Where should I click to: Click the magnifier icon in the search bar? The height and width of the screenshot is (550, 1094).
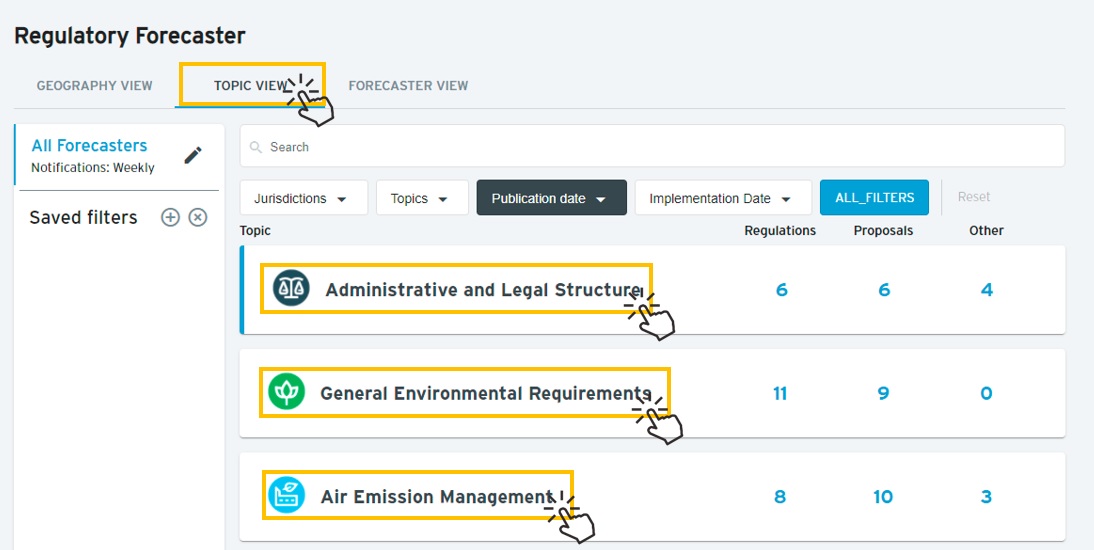click(256, 147)
